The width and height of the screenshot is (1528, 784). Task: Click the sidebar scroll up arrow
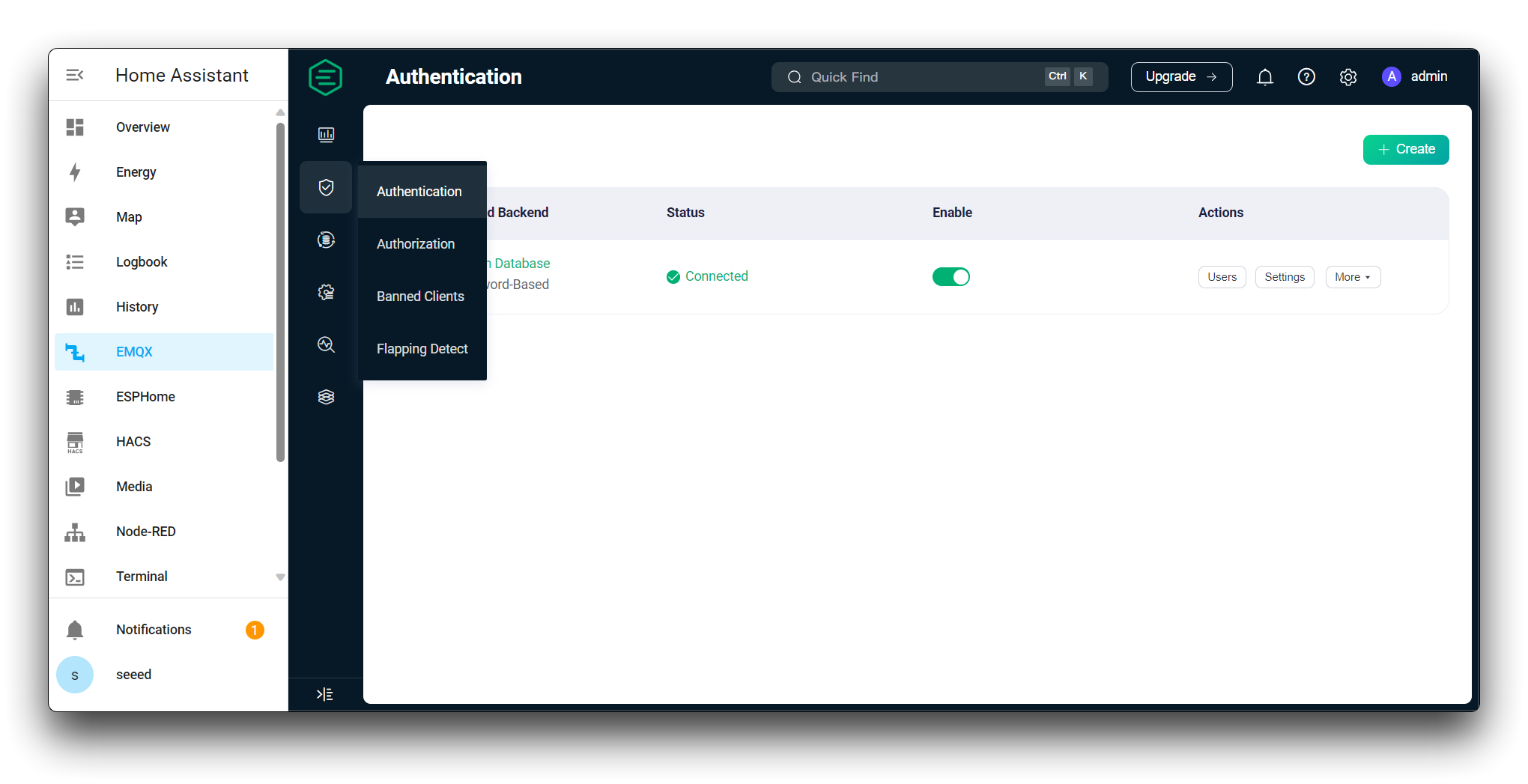(280, 112)
